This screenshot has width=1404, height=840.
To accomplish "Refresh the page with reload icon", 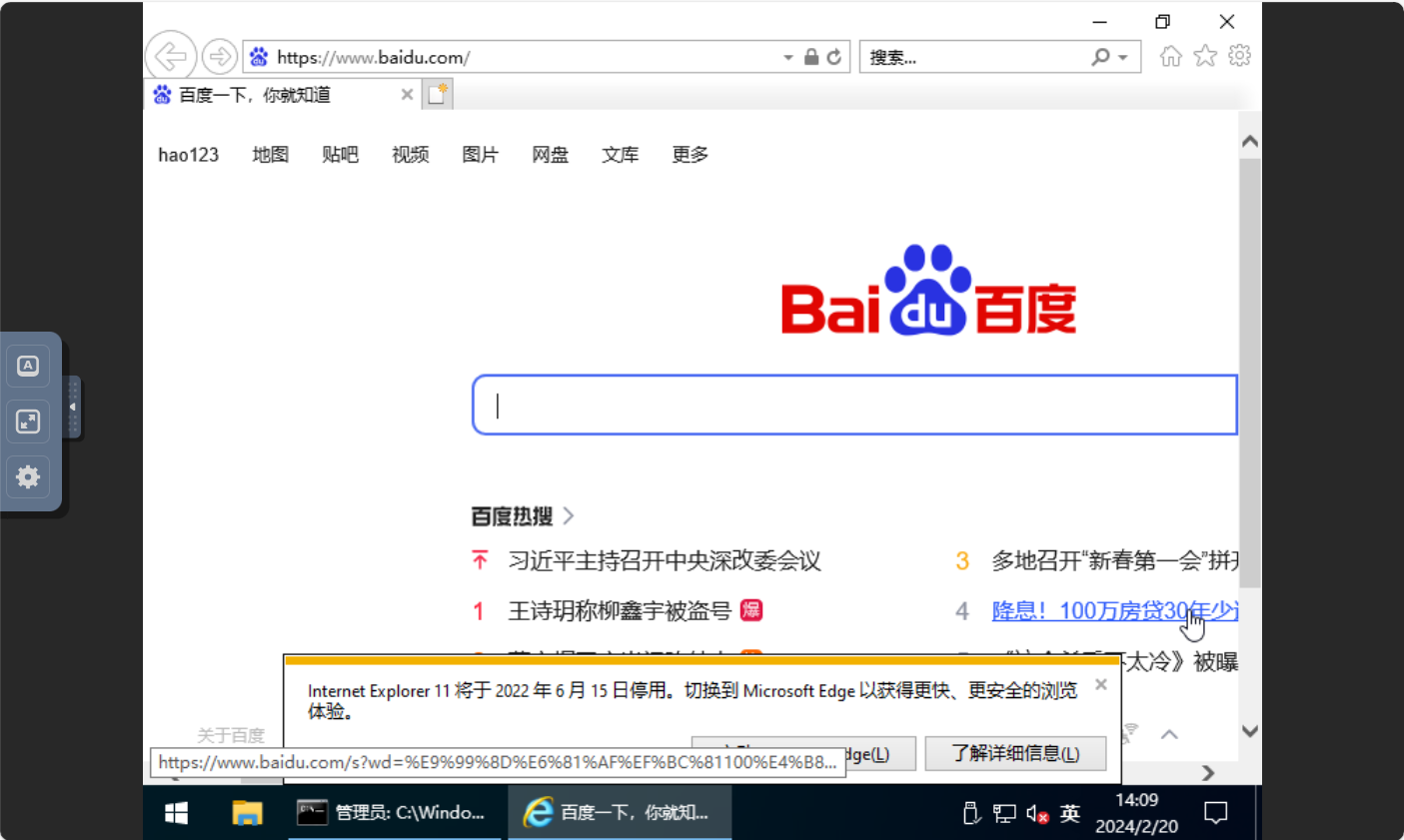I will pos(834,57).
